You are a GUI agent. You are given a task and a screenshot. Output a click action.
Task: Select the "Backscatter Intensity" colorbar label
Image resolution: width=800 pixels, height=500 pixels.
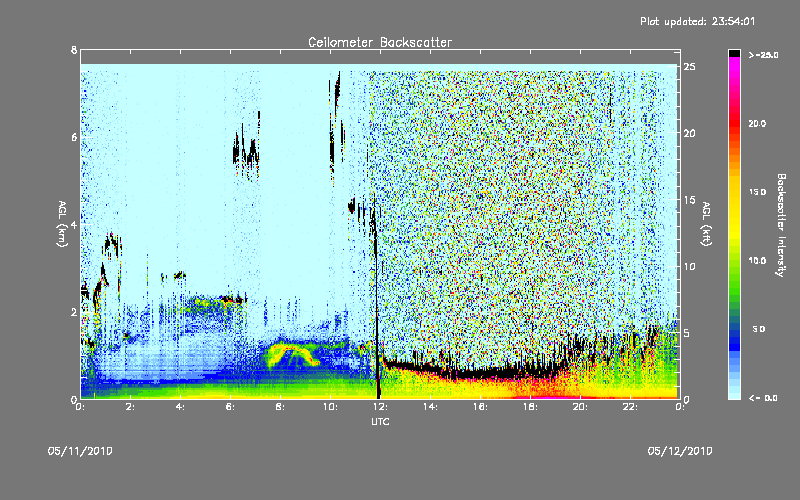click(x=781, y=225)
